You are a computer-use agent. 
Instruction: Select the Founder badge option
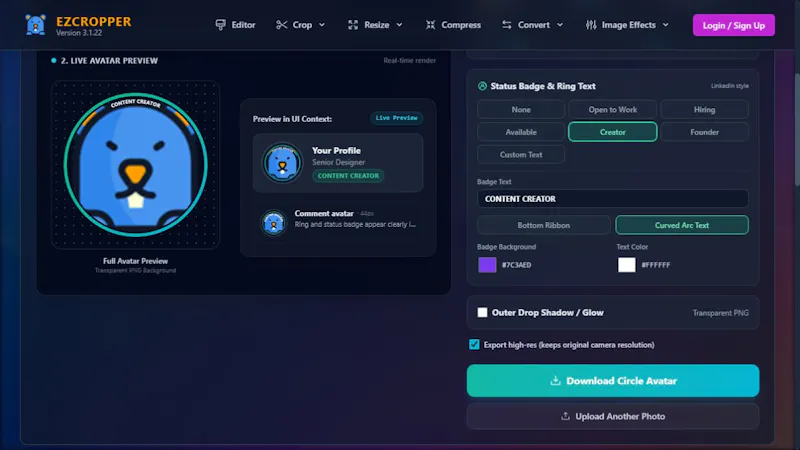tap(705, 132)
